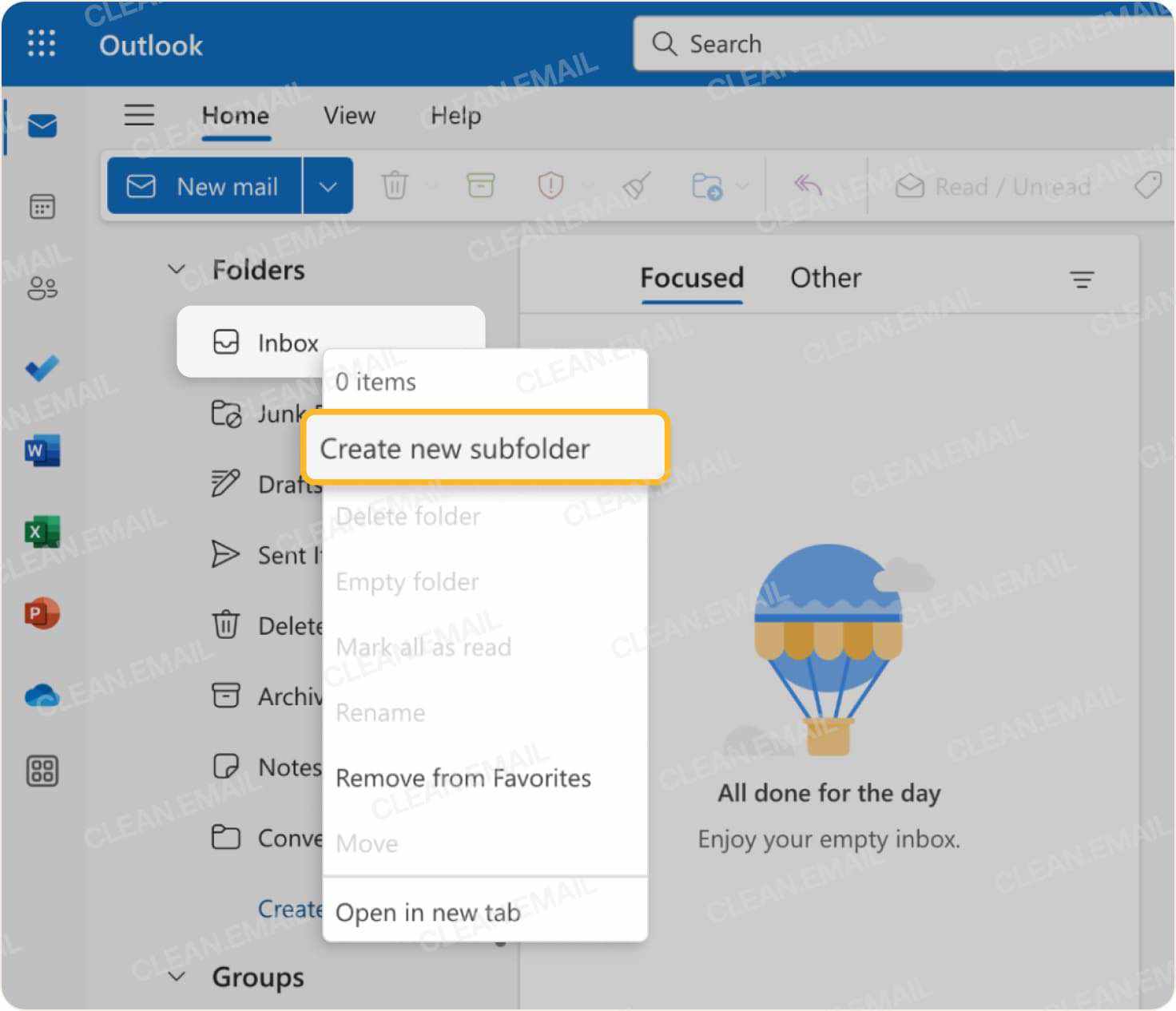Open Excel from the left sidebar
Screen dimensions: 1176x1011
[x=41, y=532]
